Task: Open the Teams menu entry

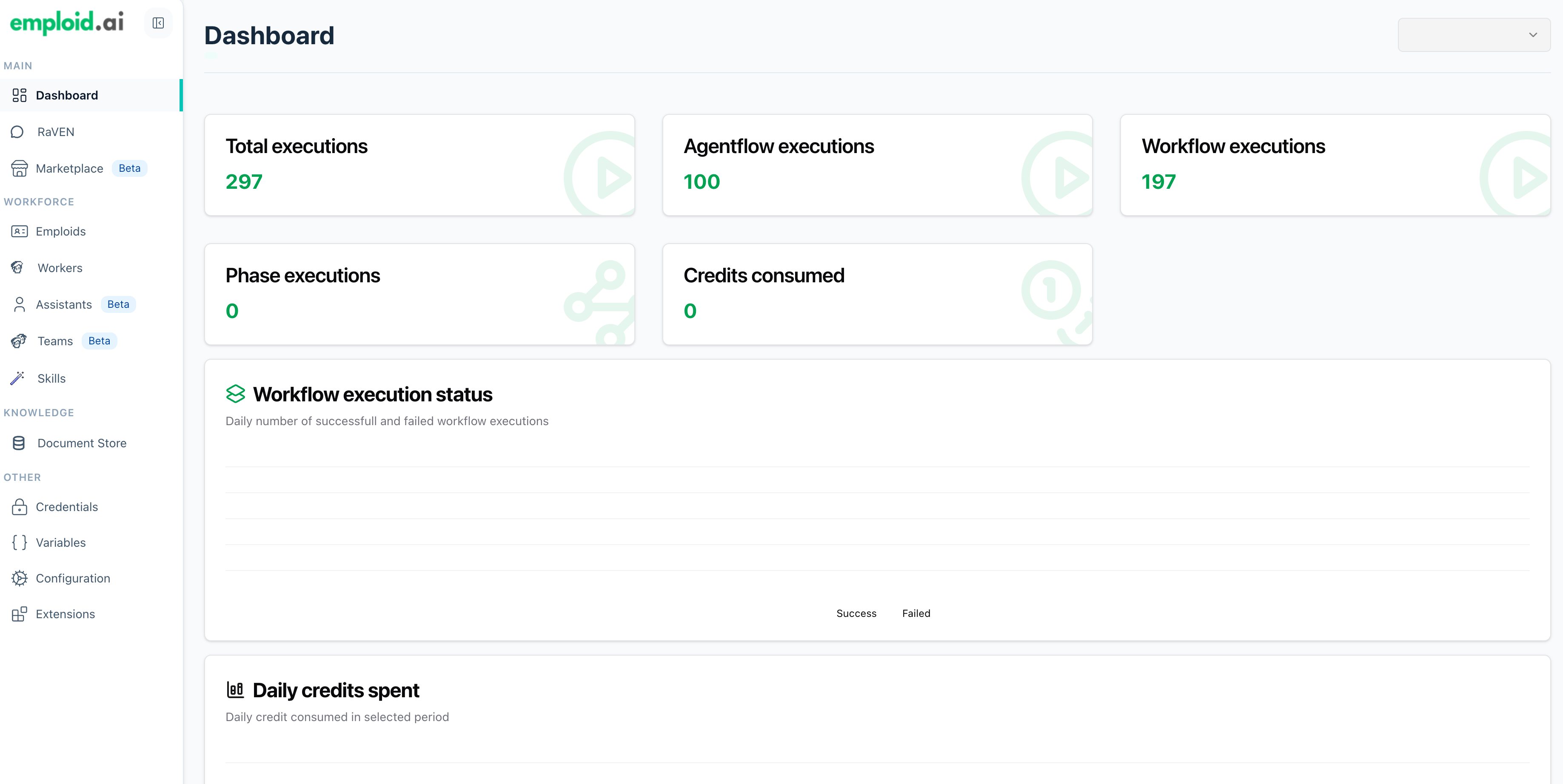Action: coord(54,341)
